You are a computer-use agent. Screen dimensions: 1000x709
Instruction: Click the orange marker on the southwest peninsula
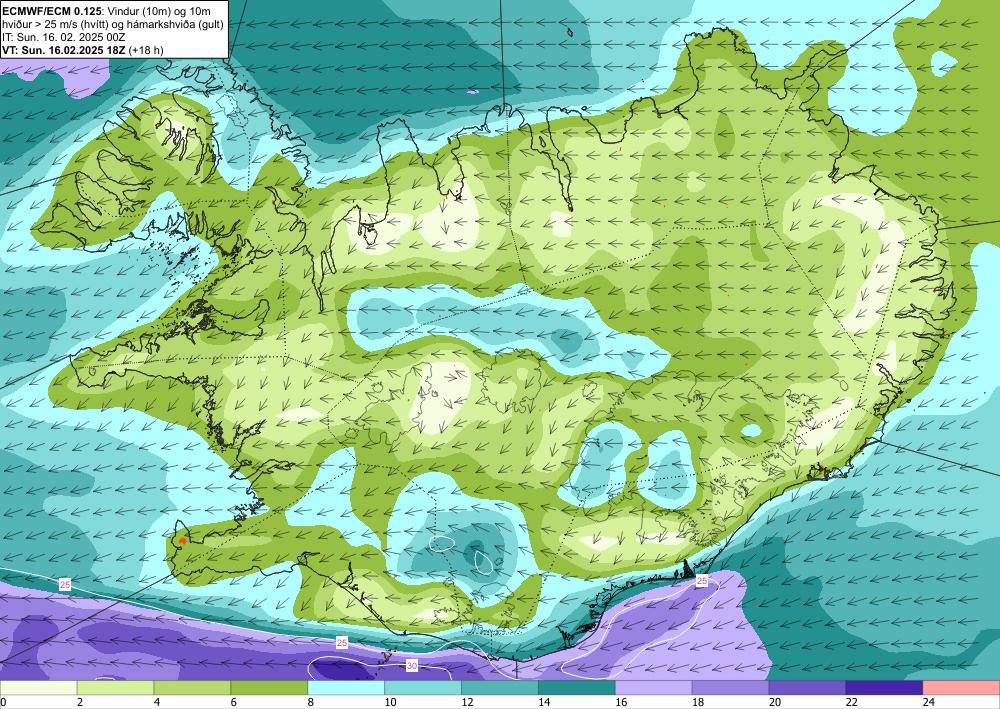[x=182, y=540]
